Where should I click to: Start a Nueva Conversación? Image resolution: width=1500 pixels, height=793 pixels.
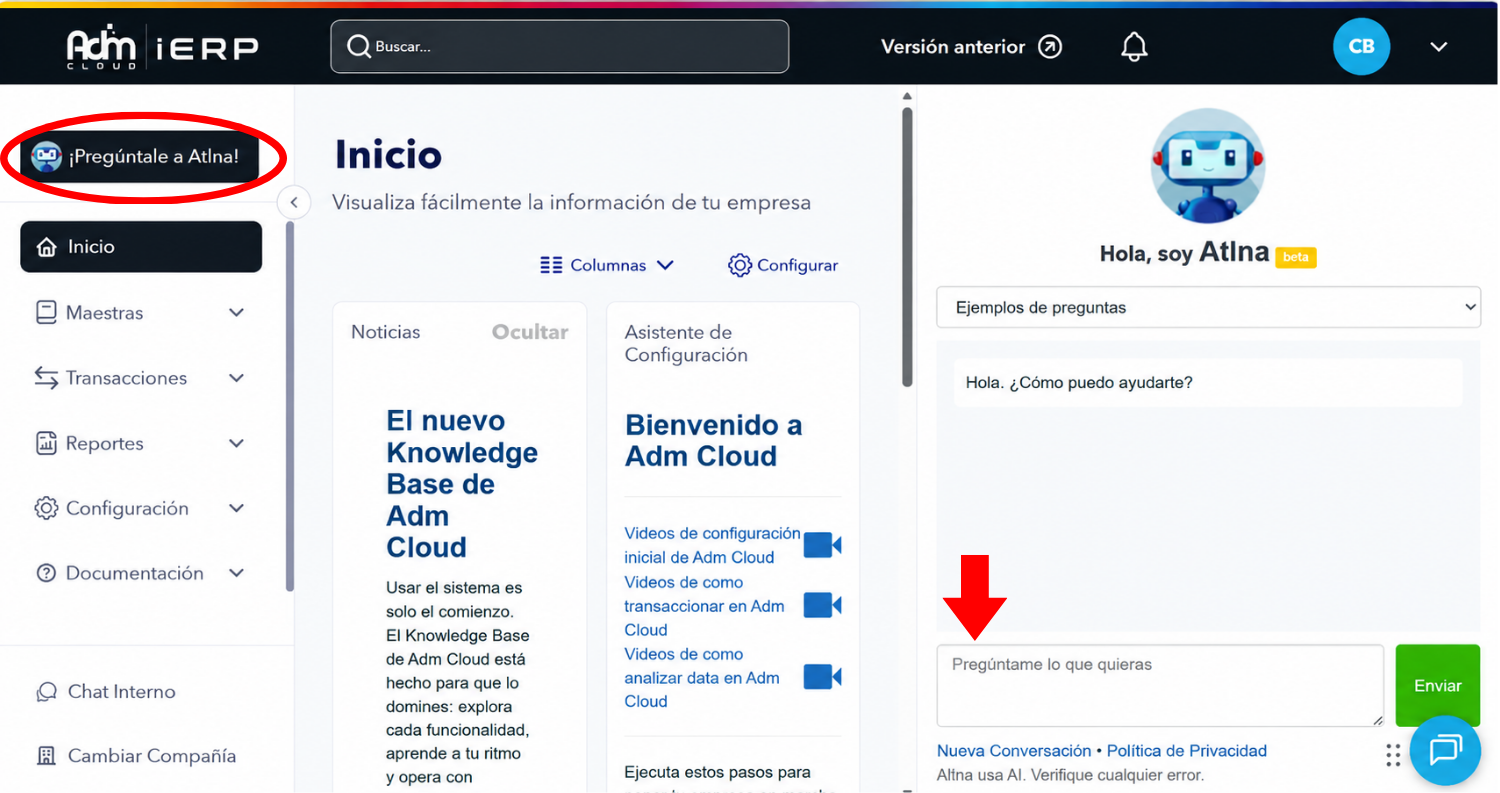pos(1014,751)
